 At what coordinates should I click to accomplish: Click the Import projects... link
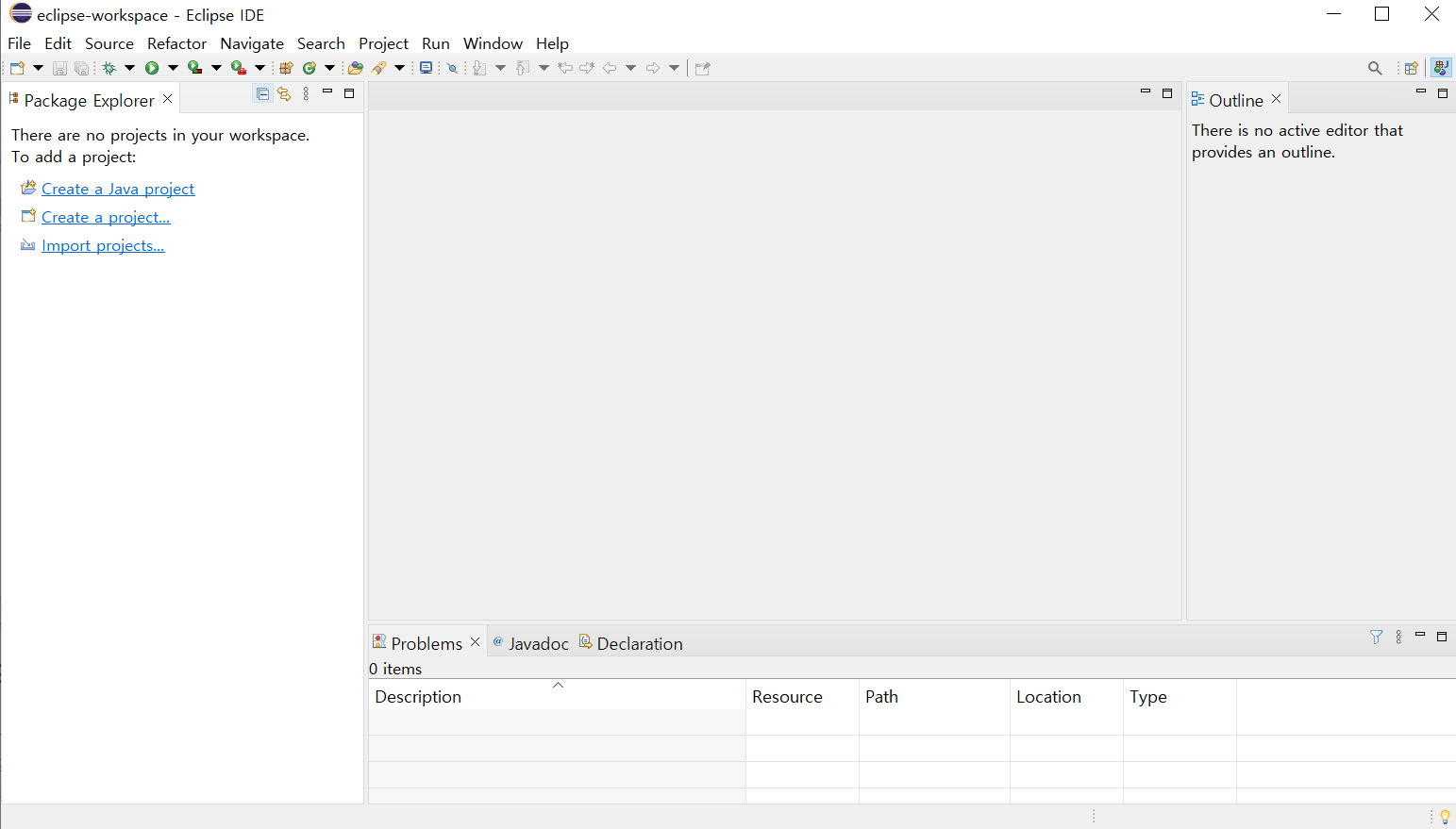point(103,245)
